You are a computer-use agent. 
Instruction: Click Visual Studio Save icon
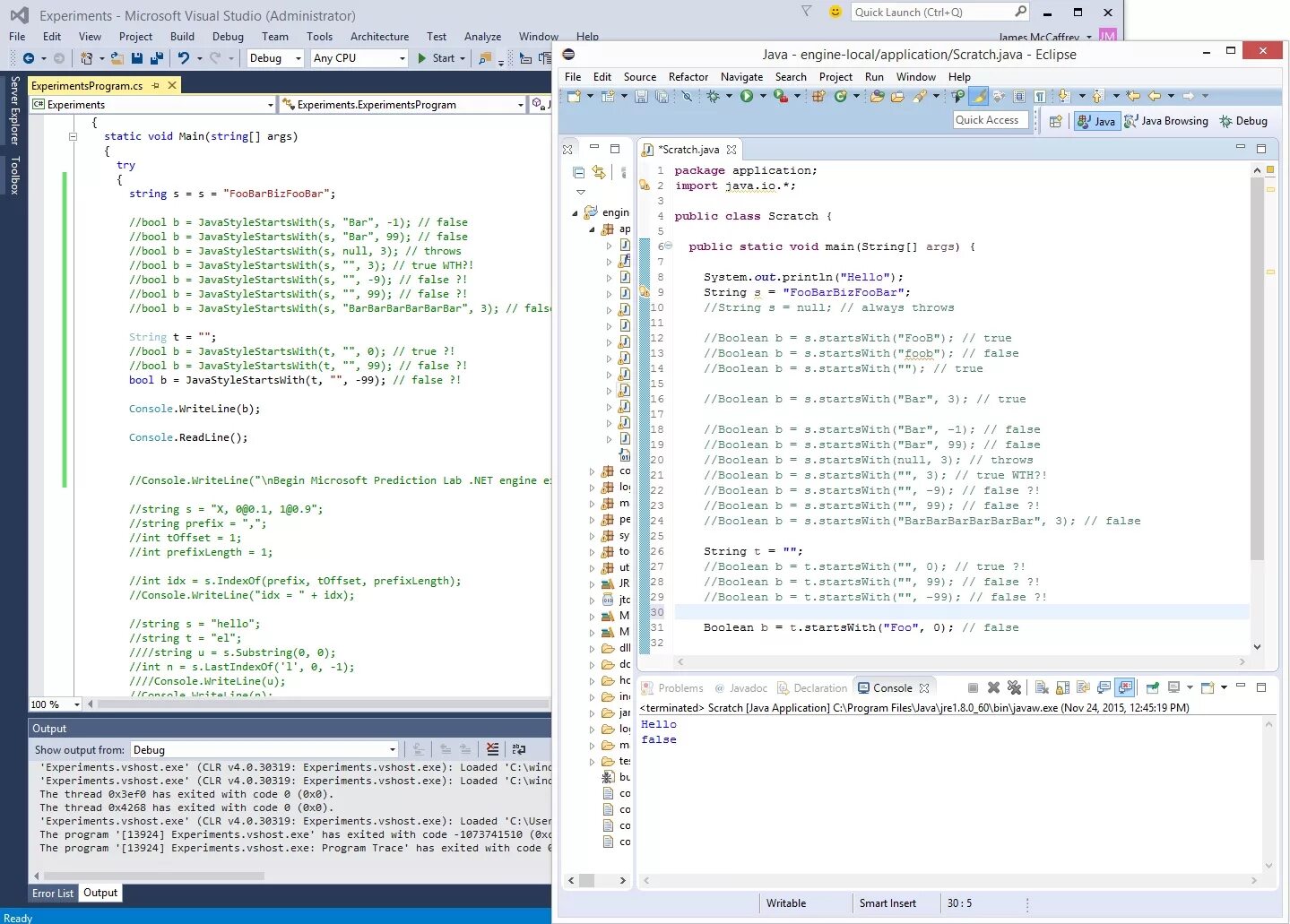click(x=137, y=58)
